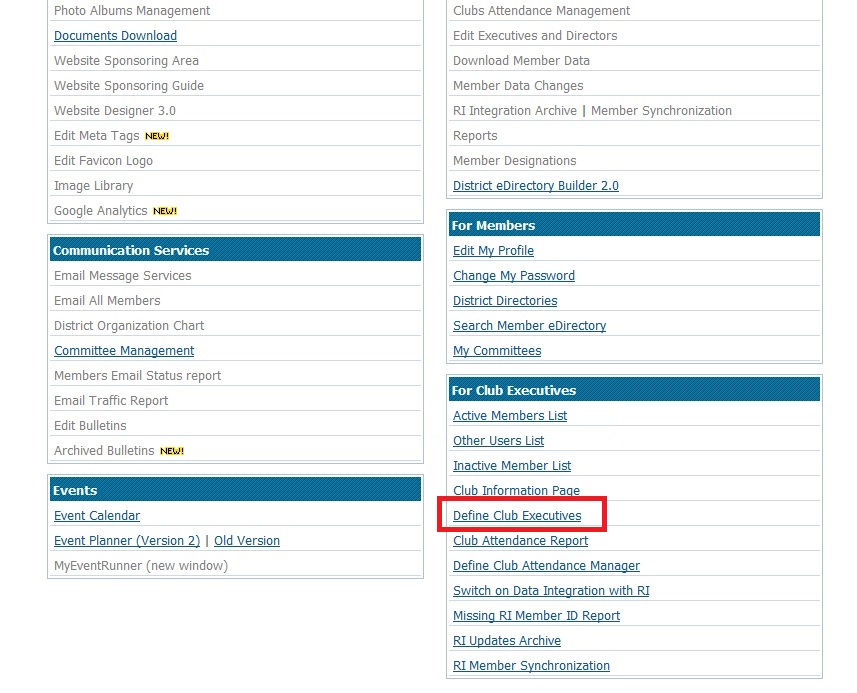The width and height of the screenshot is (857, 693).
Task: Open the Active Members List
Action: coord(510,416)
